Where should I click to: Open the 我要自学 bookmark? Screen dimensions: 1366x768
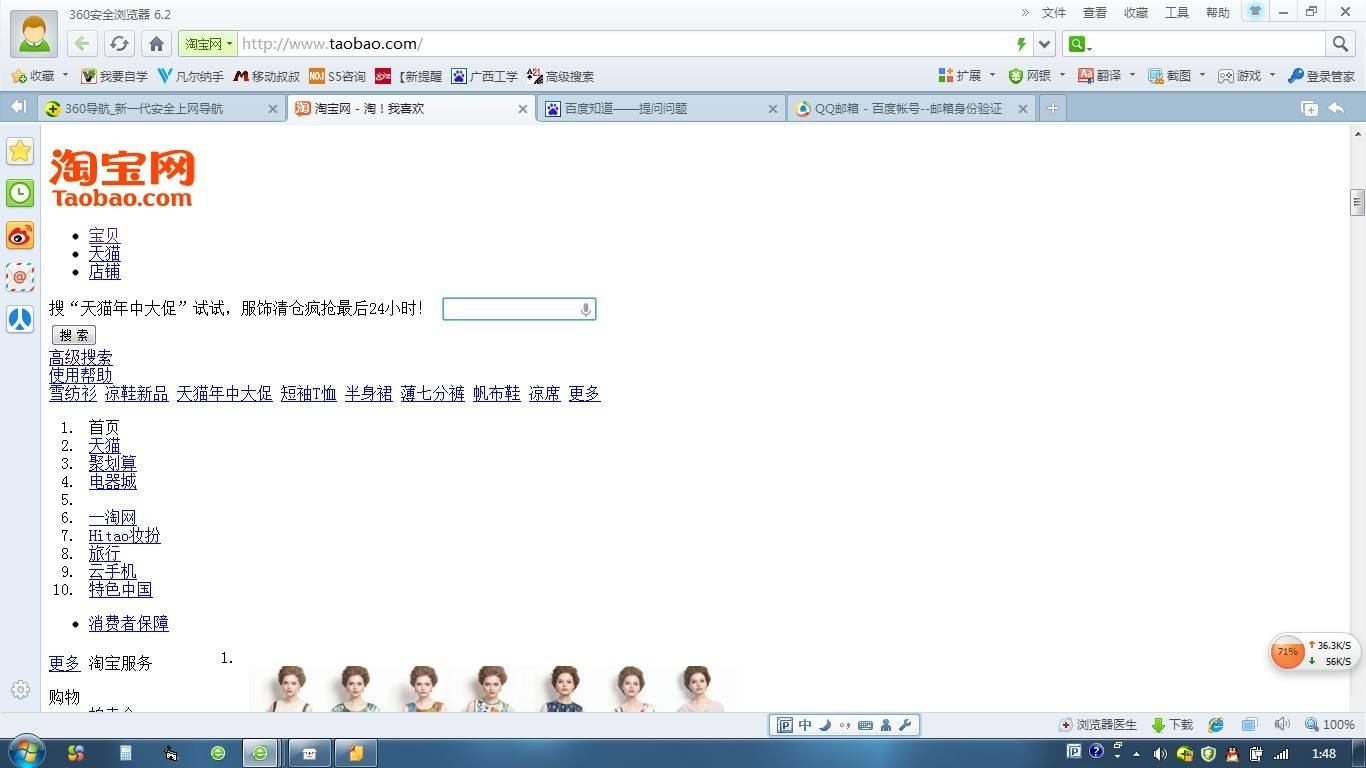pyautogui.click(x=114, y=76)
